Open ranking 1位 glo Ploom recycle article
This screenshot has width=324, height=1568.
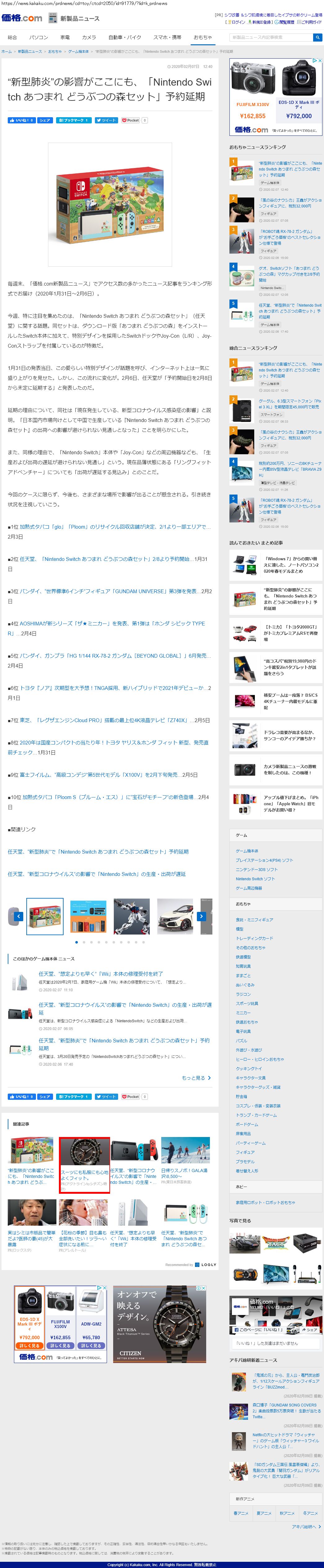tap(116, 527)
